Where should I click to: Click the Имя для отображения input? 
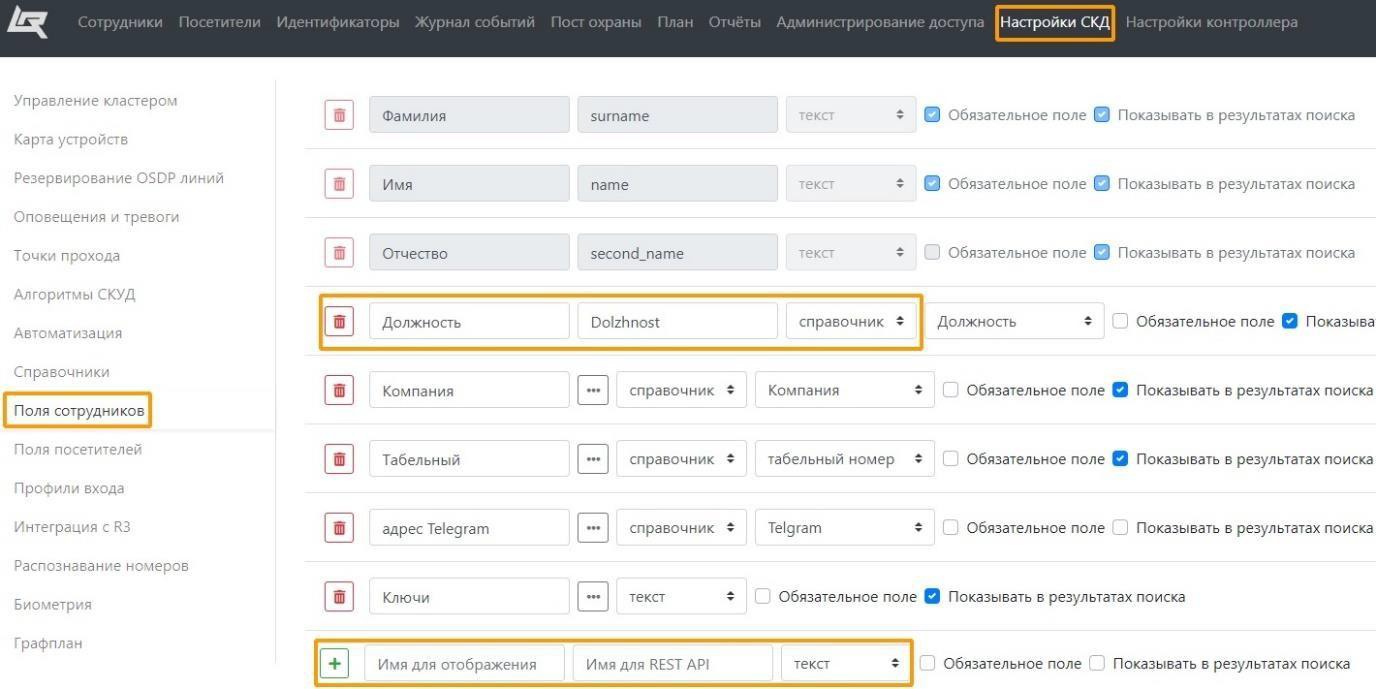(x=464, y=664)
